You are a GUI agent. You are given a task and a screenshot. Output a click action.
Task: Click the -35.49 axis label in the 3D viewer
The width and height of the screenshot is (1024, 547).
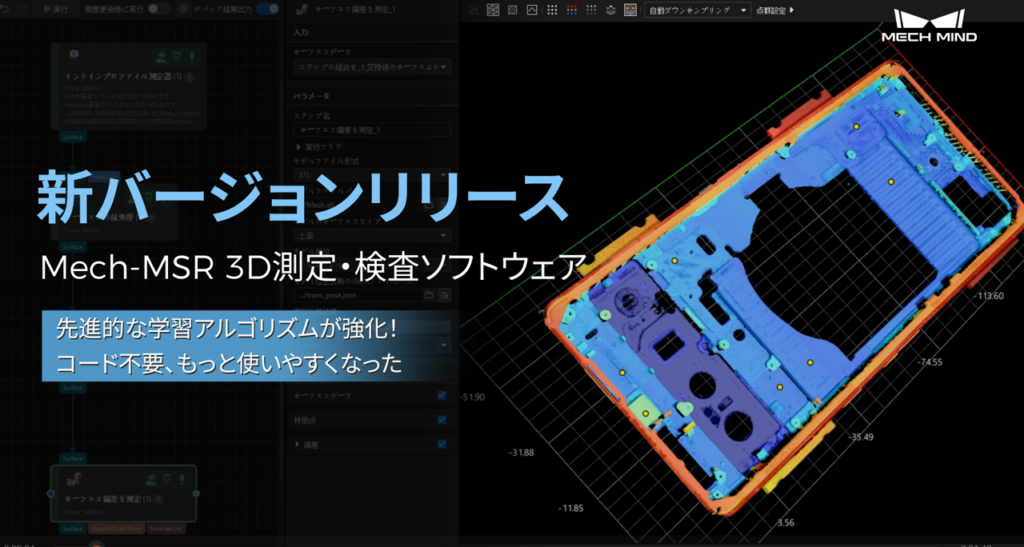point(860,437)
